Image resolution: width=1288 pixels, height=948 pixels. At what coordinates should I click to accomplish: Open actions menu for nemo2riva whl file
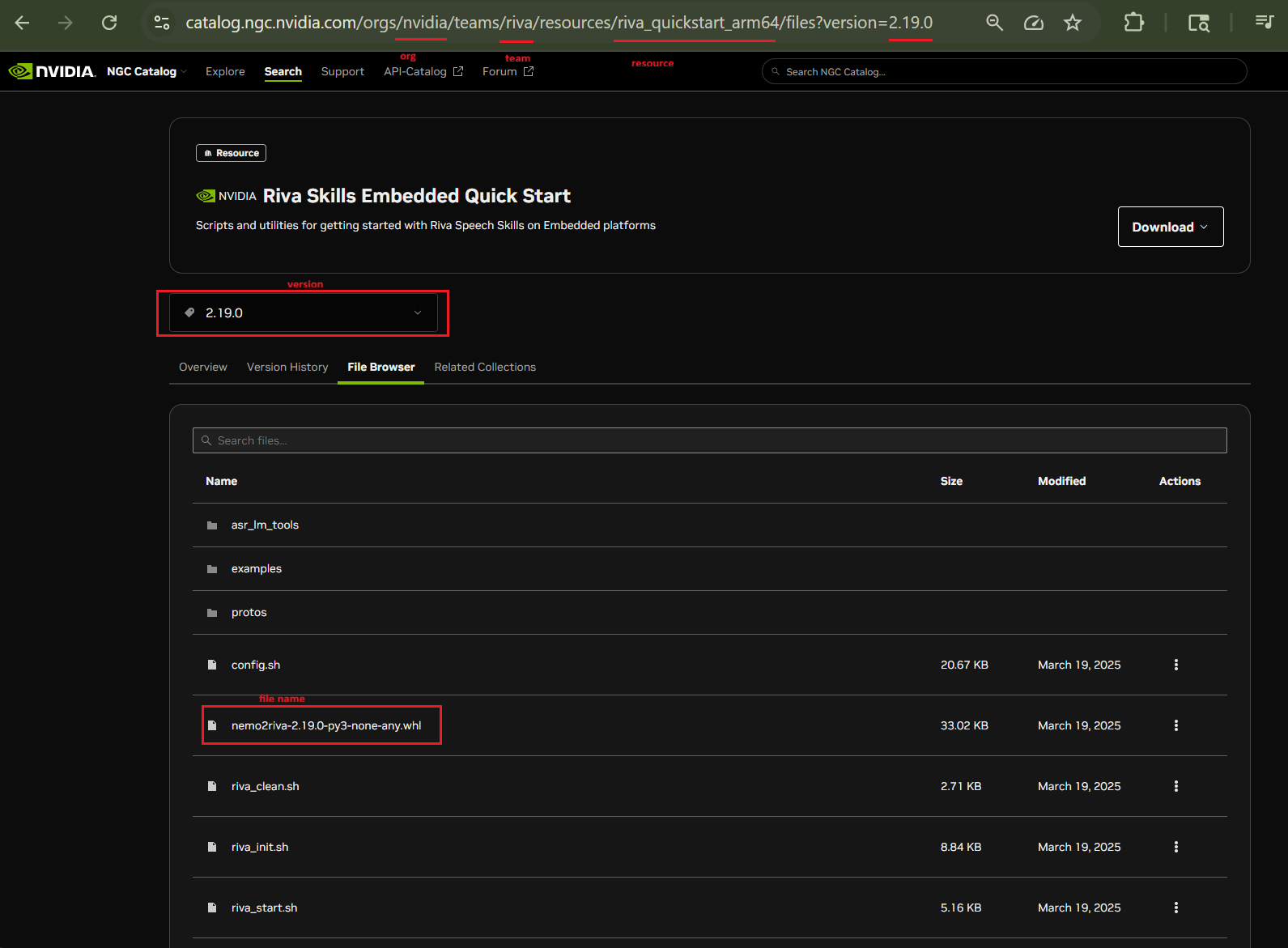tap(1176, 725)
